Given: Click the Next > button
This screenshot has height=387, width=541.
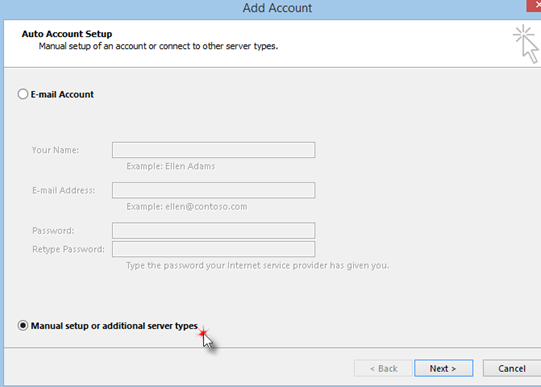Looking at the screenshot, I should point(443,368).
